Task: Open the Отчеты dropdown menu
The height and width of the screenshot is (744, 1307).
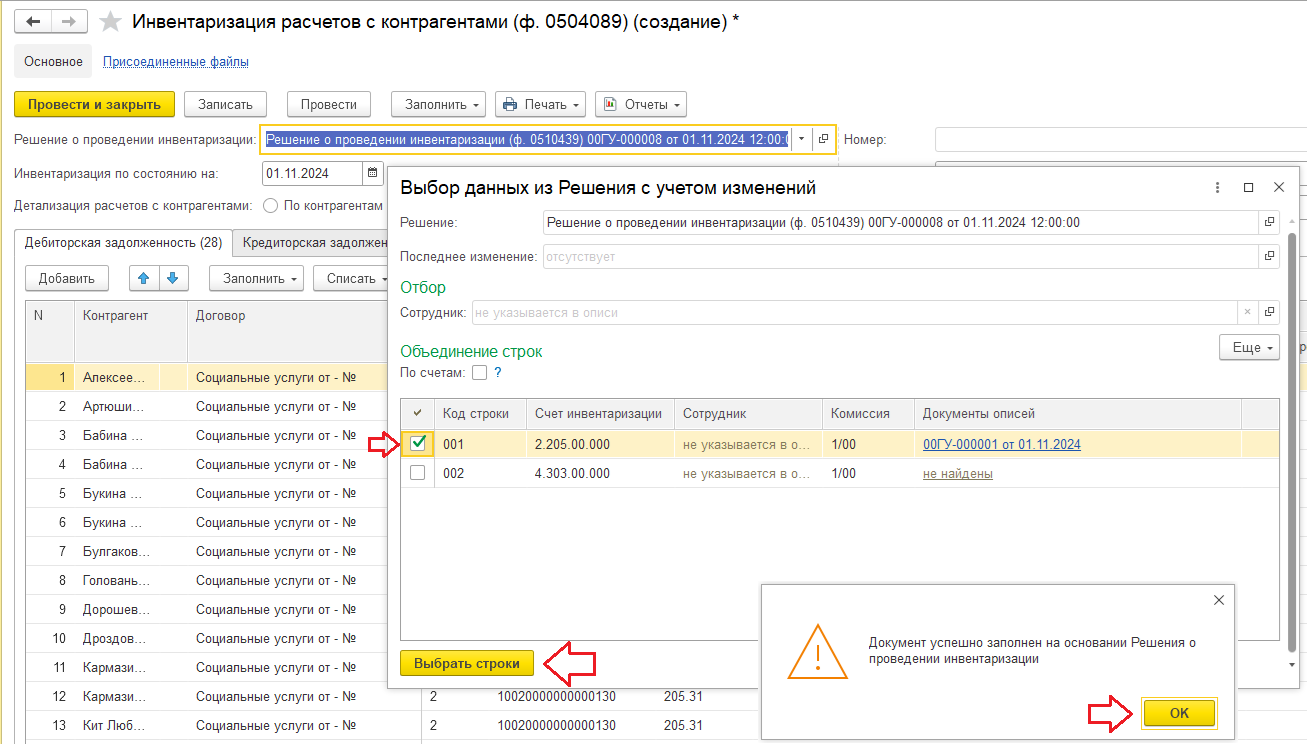Action: (x=641, y=104)
